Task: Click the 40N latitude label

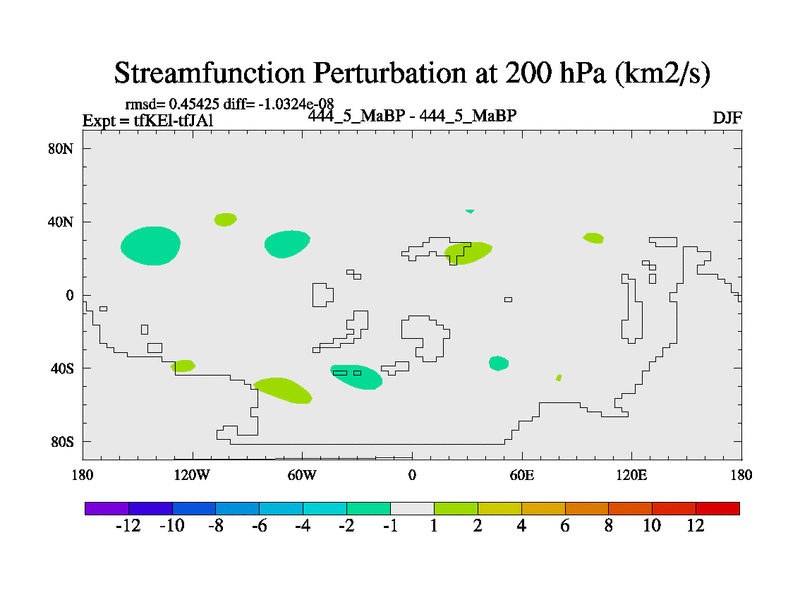Action: (x=61, y=222)
